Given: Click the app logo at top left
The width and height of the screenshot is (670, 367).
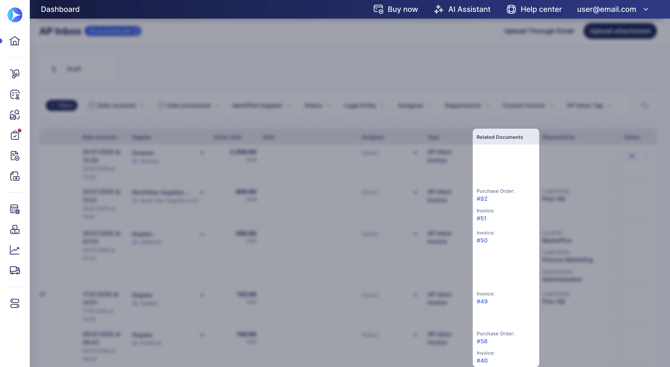Looking at the screenshot, I should tap(15, 15).
